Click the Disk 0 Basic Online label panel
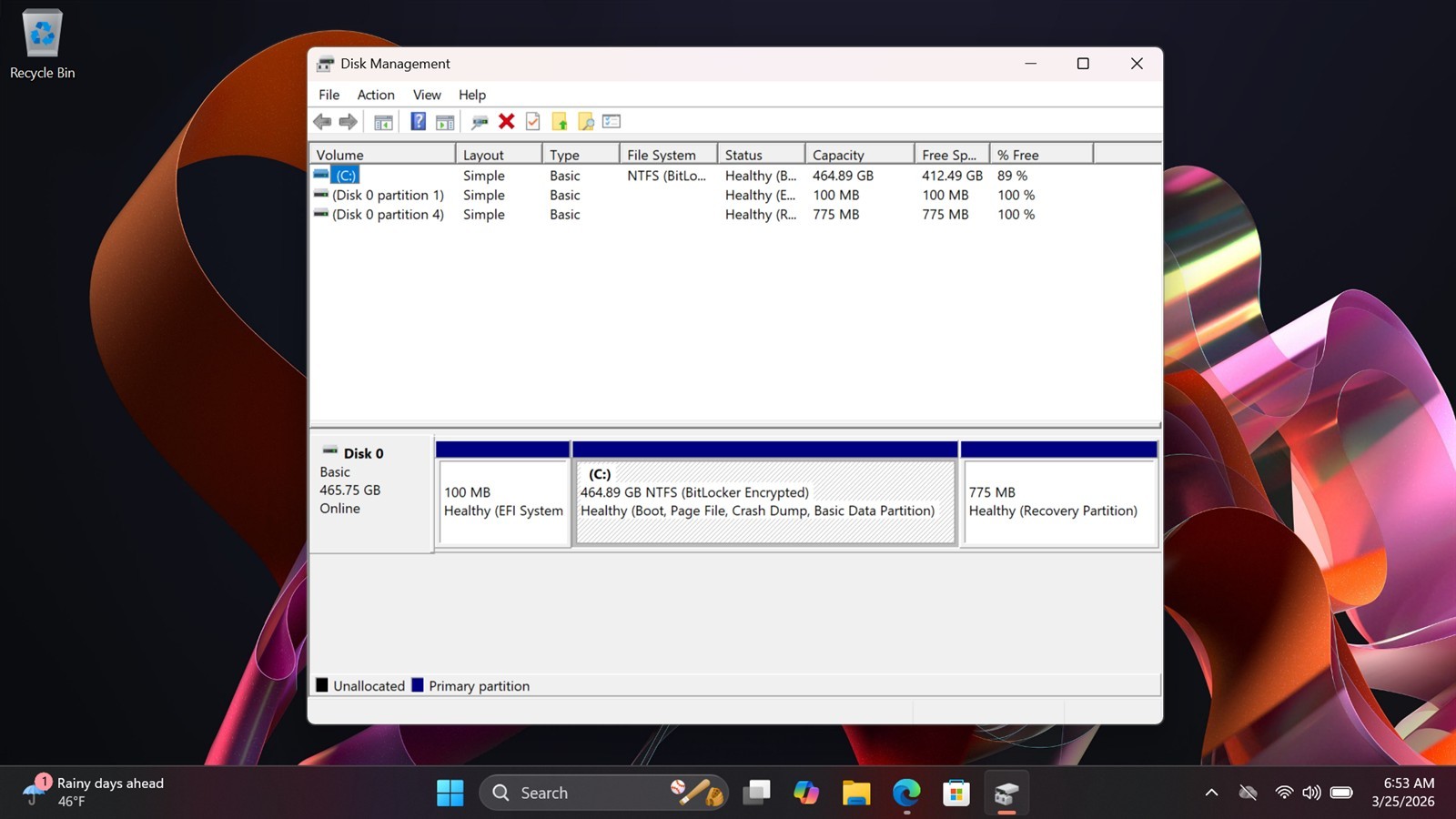Viewport: 1456px width, 819px height. [371, 494]
